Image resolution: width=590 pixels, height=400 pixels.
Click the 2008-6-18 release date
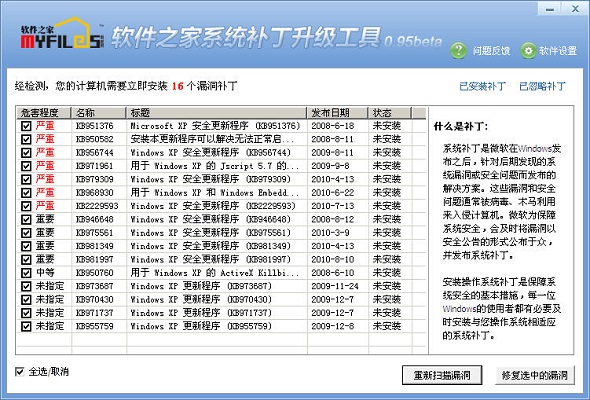pos(333,126)
